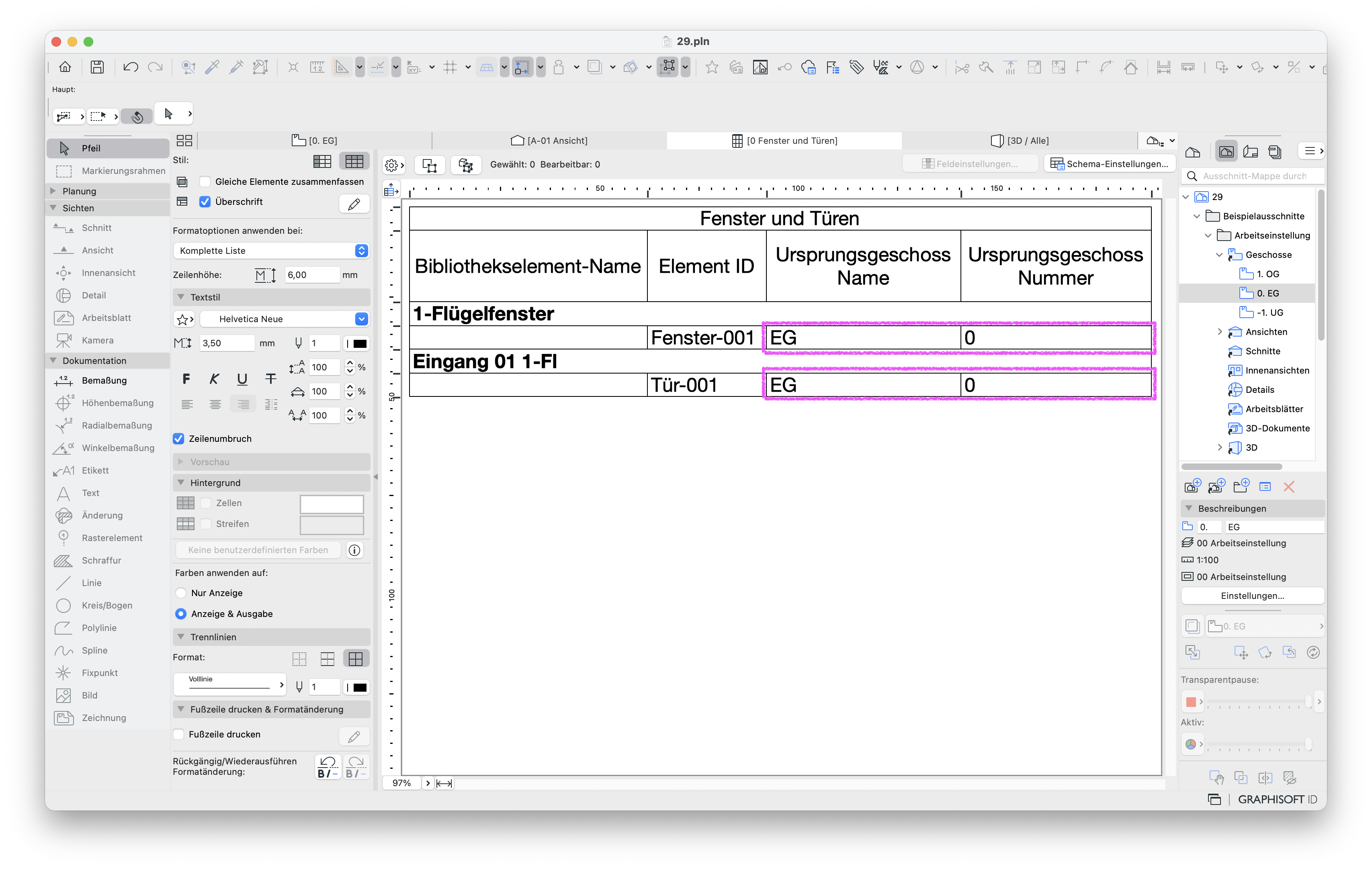Select the Nur Anzeige radio button

point(181,593)
